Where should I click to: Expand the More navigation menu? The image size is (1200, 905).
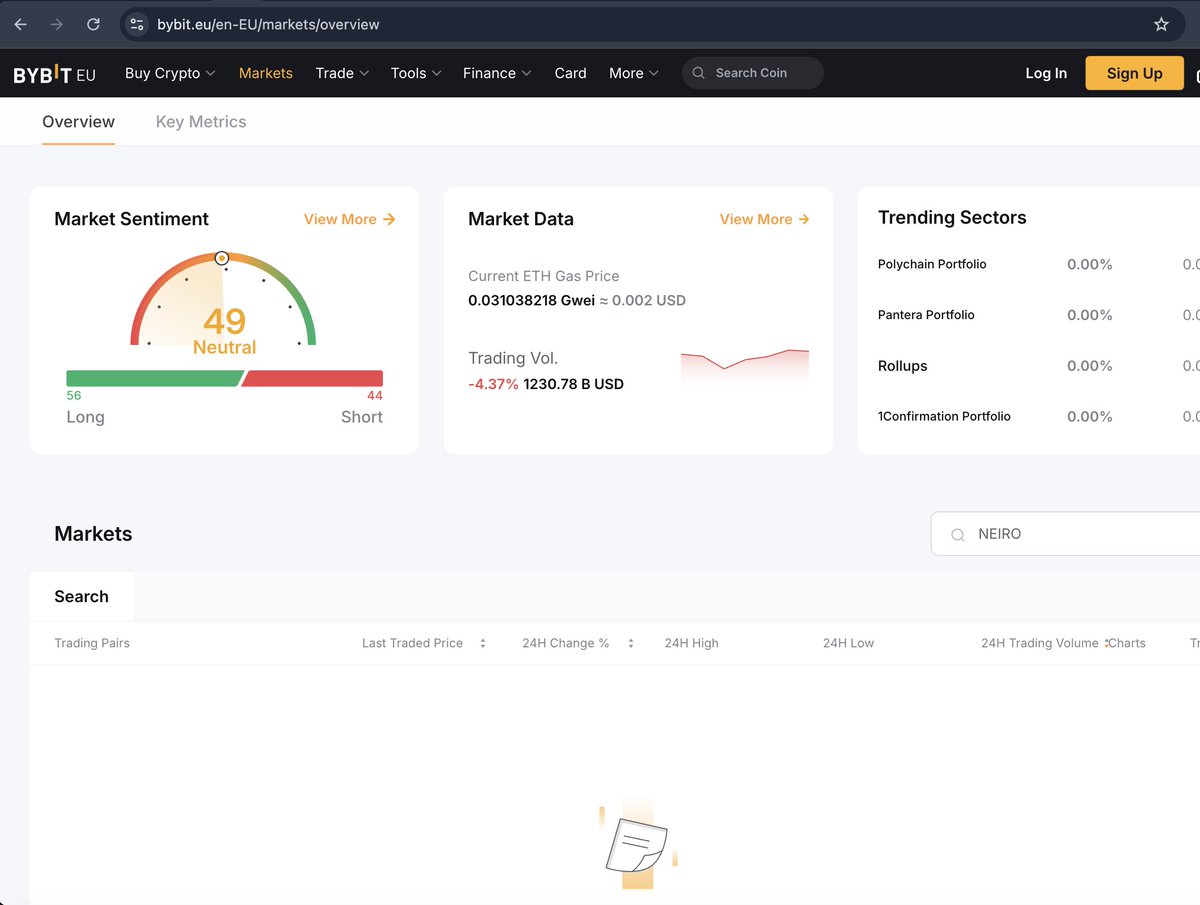634,73
